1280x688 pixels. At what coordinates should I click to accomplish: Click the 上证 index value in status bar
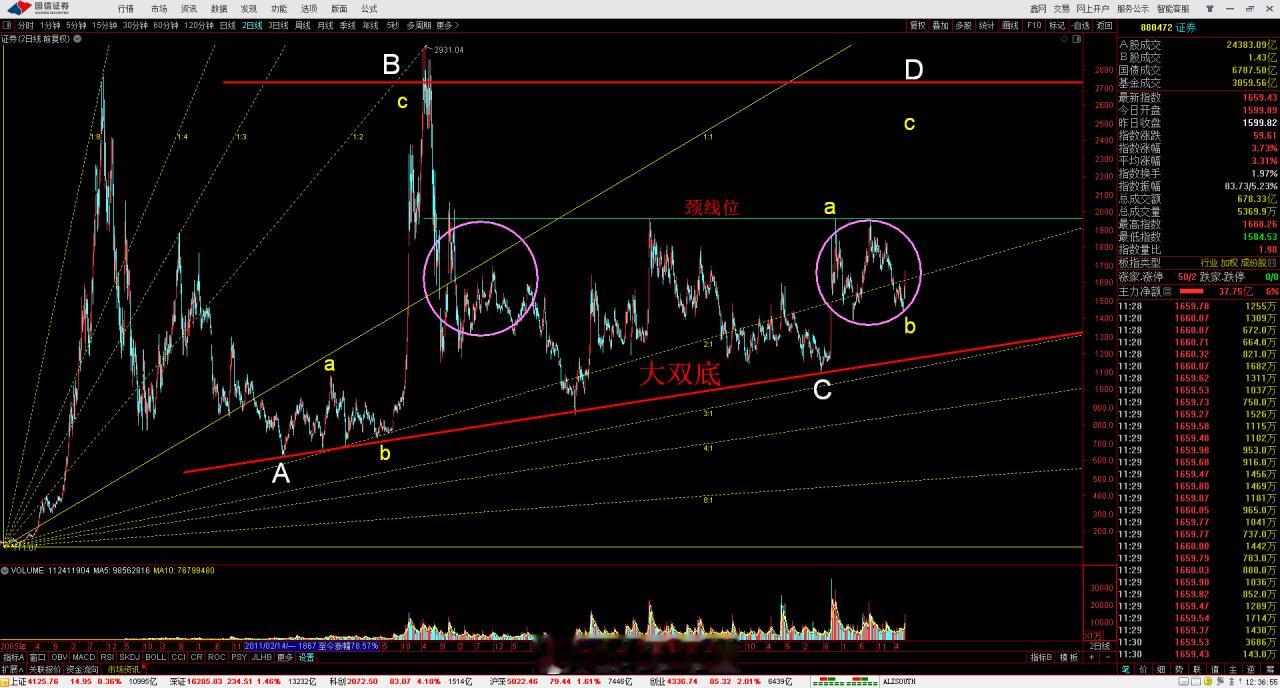(x=43, y=681)
